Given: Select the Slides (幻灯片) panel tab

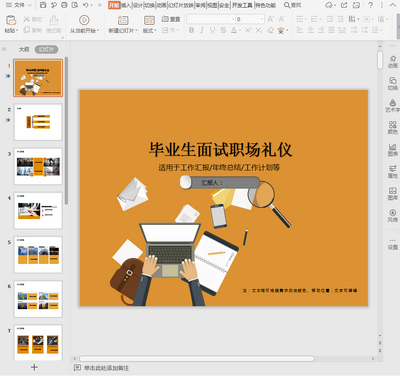Looking at the screenshot, I should pos(46,49).
